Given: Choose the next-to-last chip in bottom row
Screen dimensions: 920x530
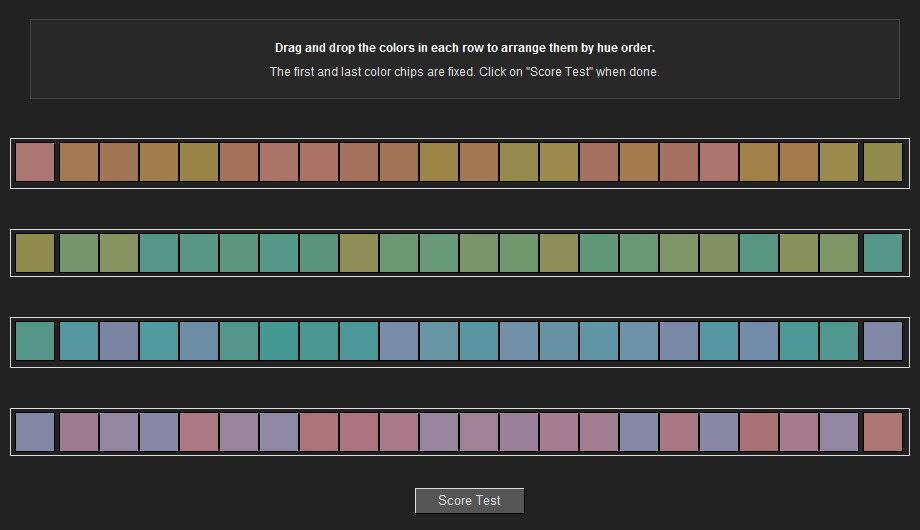Looking at the screenshot, I should point(839,432).
